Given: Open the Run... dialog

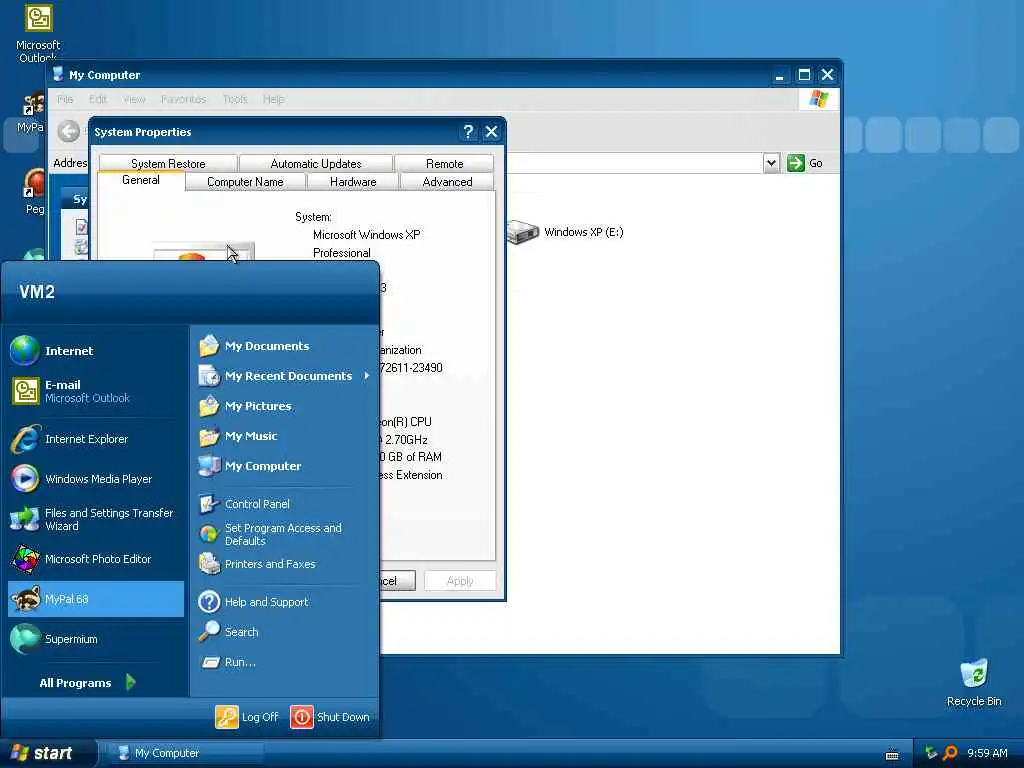Looking at the screenshot, I should [284, 662].
